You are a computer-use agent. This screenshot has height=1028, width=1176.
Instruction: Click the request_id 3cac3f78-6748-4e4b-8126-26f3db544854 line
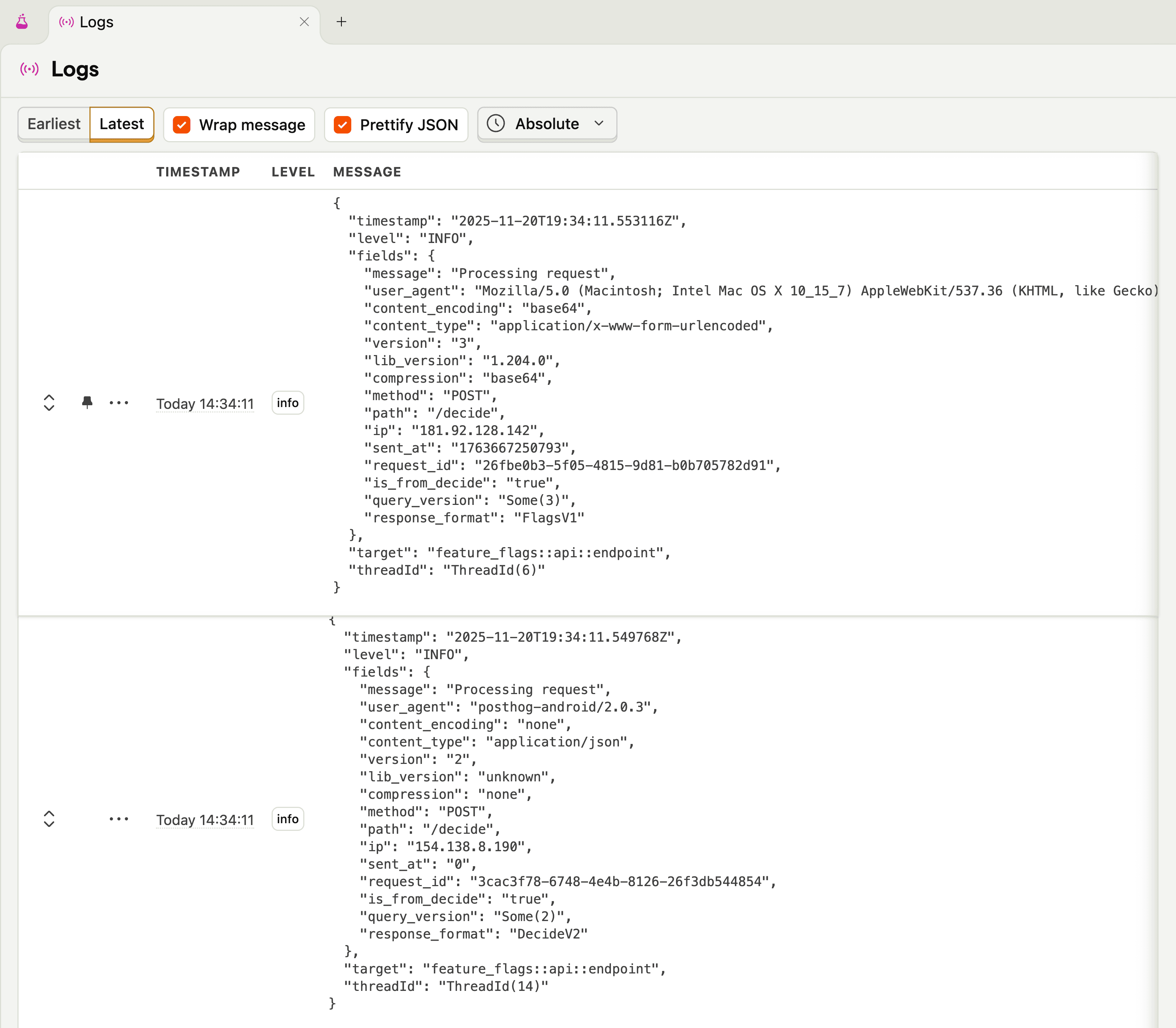(x=568, y=882)
